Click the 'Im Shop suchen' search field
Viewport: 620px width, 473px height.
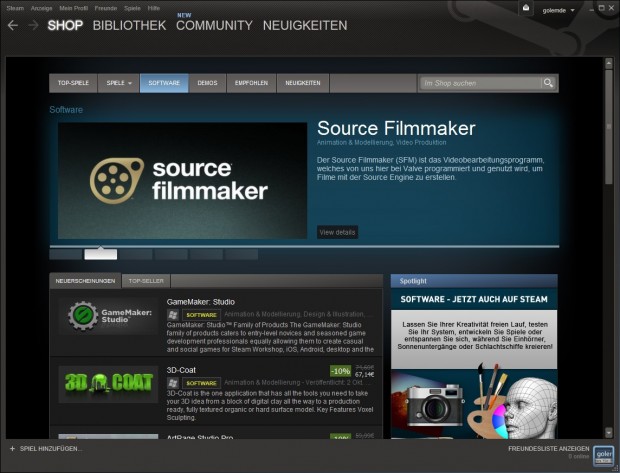(x=480, y=83)
